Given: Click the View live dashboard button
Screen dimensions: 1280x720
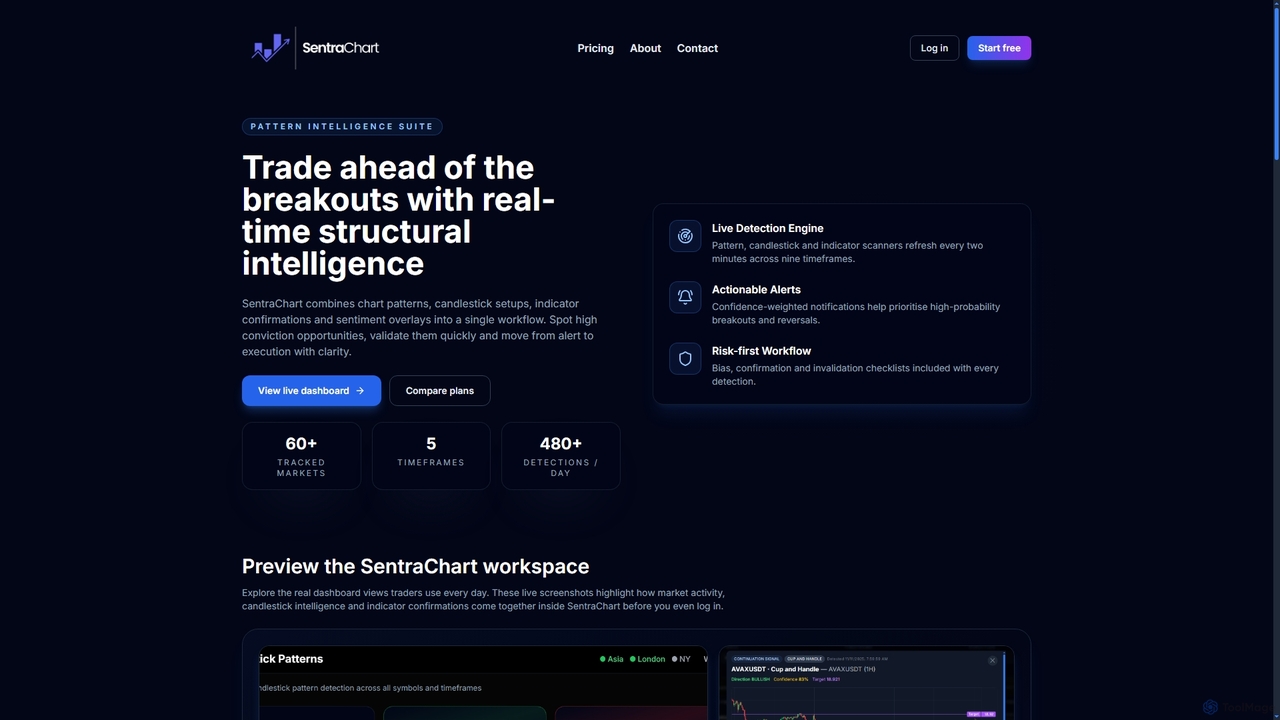Looking at the screenshot, I should pos(311,391).
